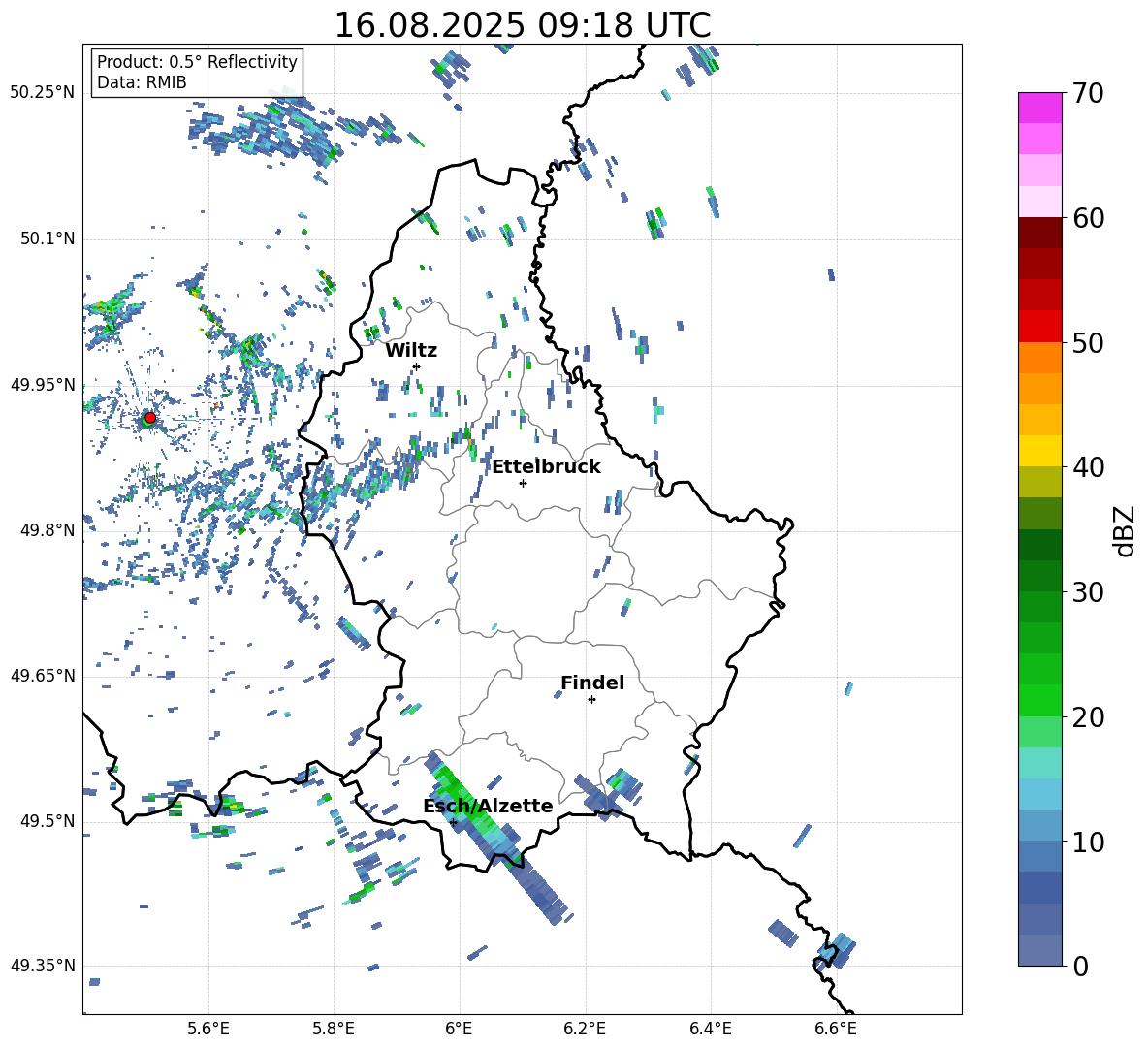Click the 50 colorbar tick label

1088,342
